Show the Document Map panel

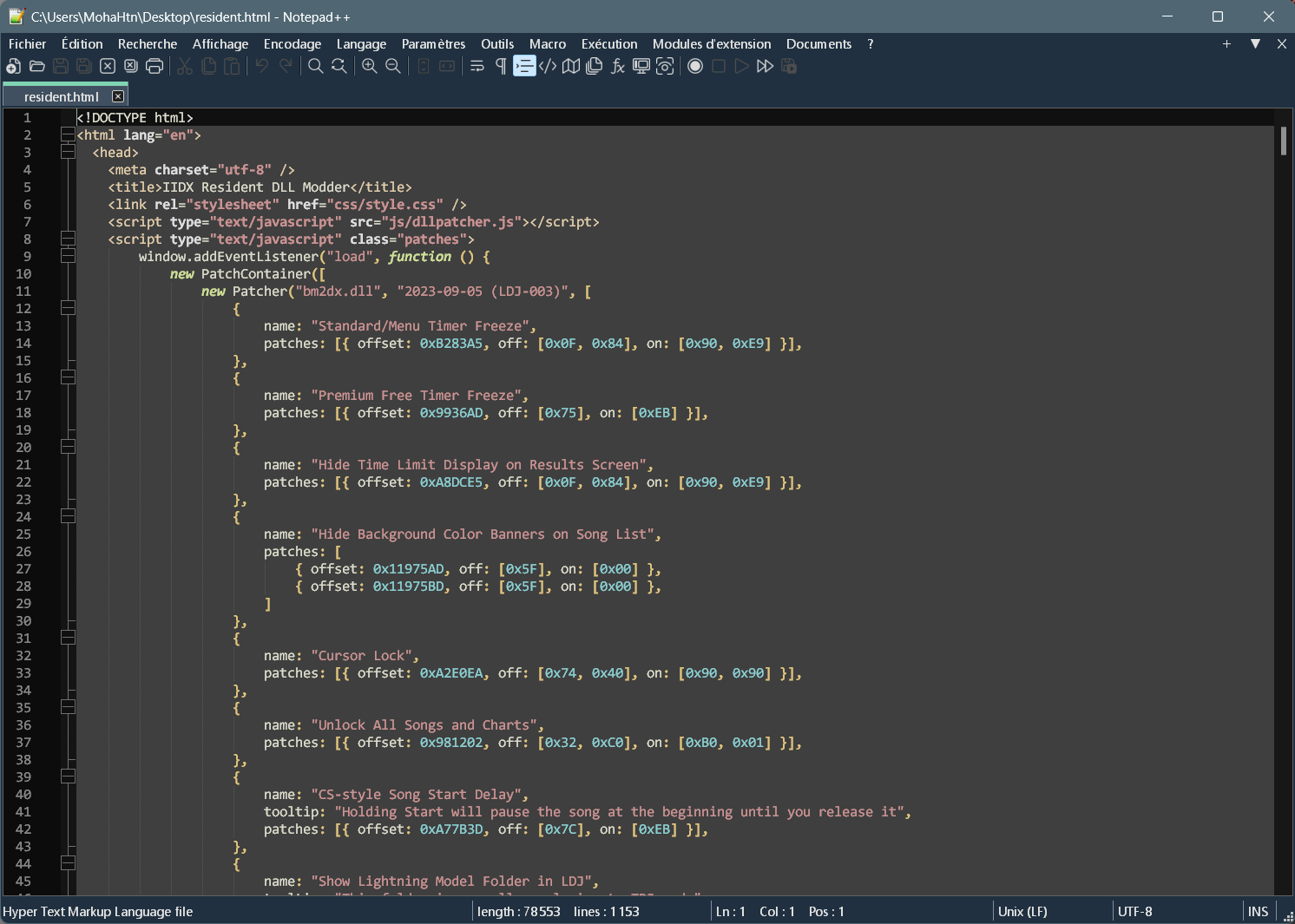[x=571, y=67]
